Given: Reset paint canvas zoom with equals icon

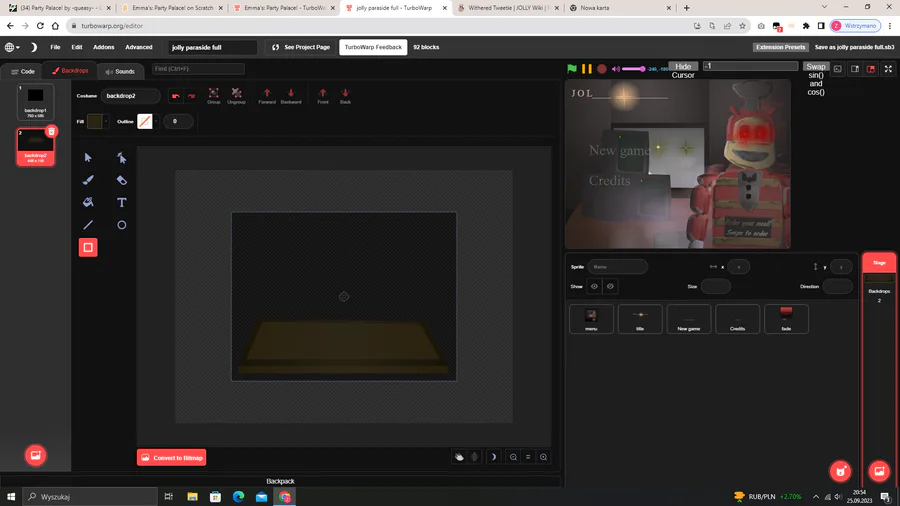Looking at the screenshot, I should click(x=528, y=457).
